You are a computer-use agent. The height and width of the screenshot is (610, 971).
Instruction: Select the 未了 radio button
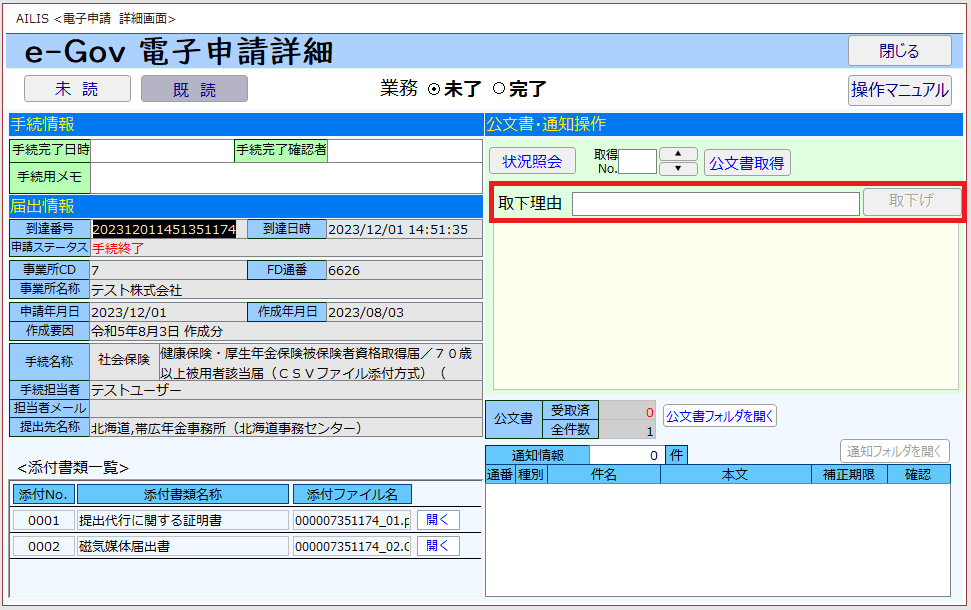click(x=434, y=89)
